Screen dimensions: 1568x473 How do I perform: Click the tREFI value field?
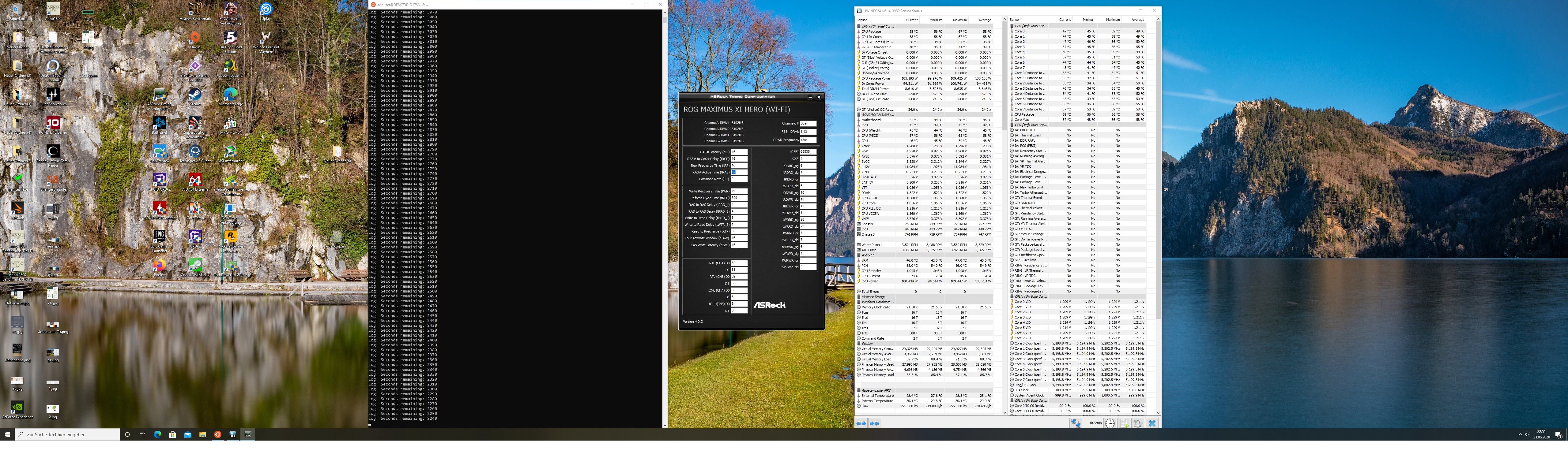tap(808, 152)
